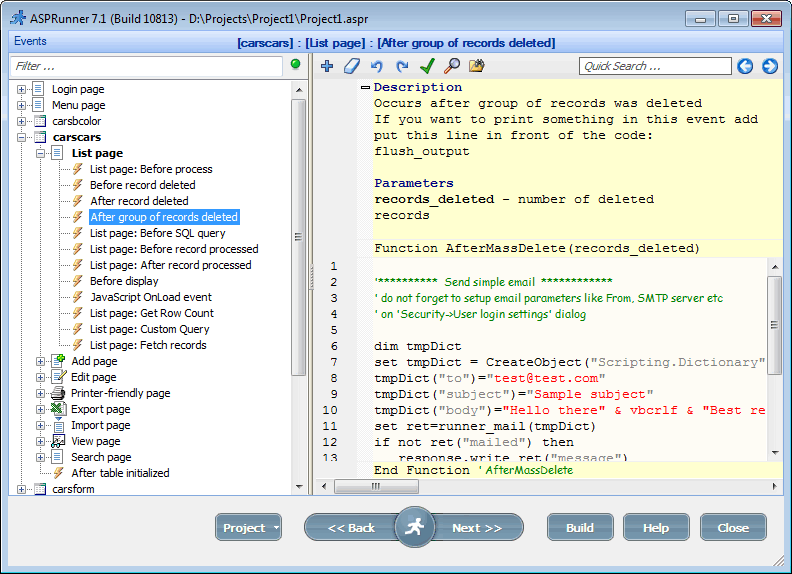Select After group of records deleted event
The height and width of the screenshot is (574, 792).
164,217
